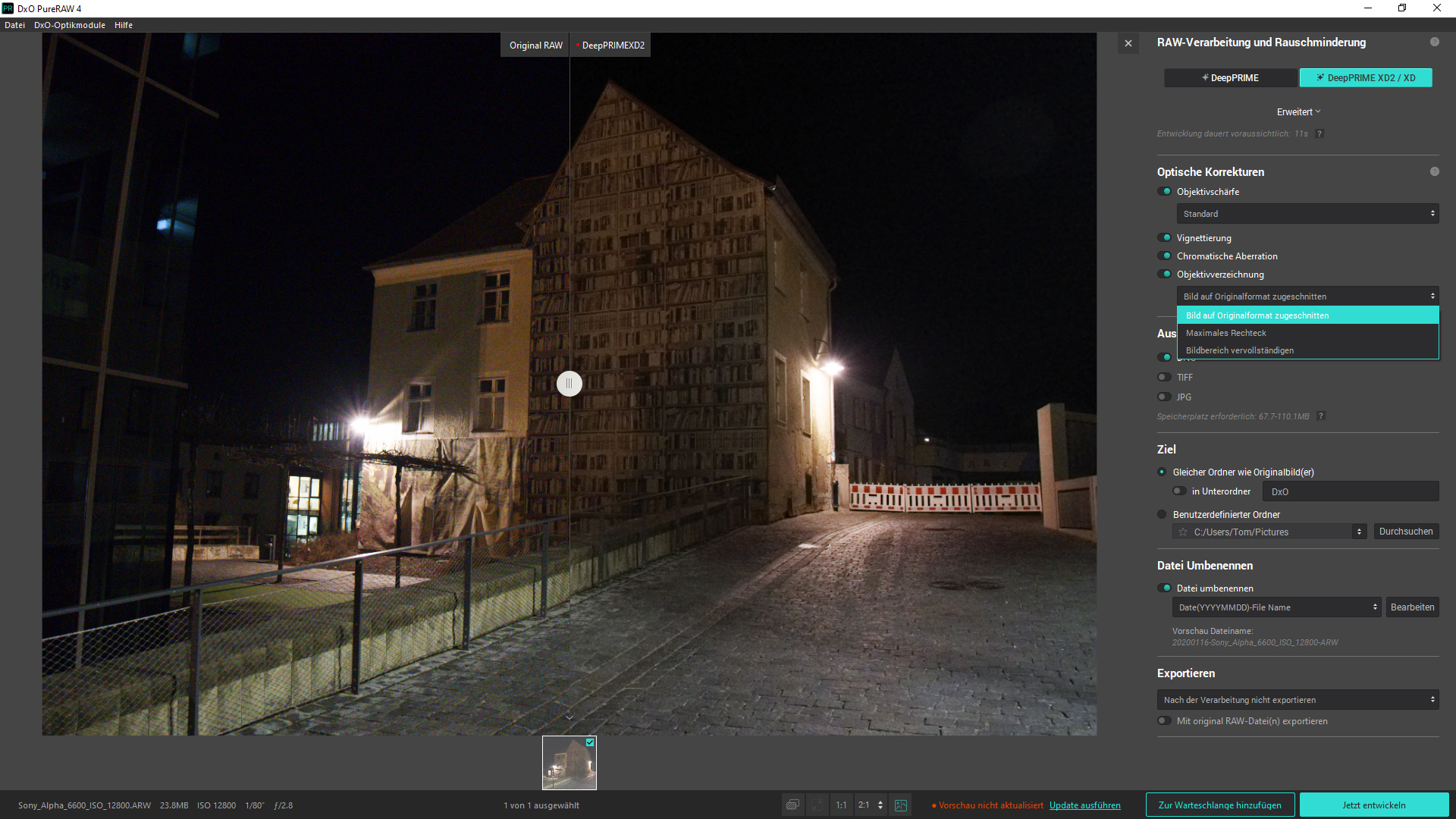Close the settings panel with X icon
This screenshot has height=819, width=1456.
(x=1128, y=44)
